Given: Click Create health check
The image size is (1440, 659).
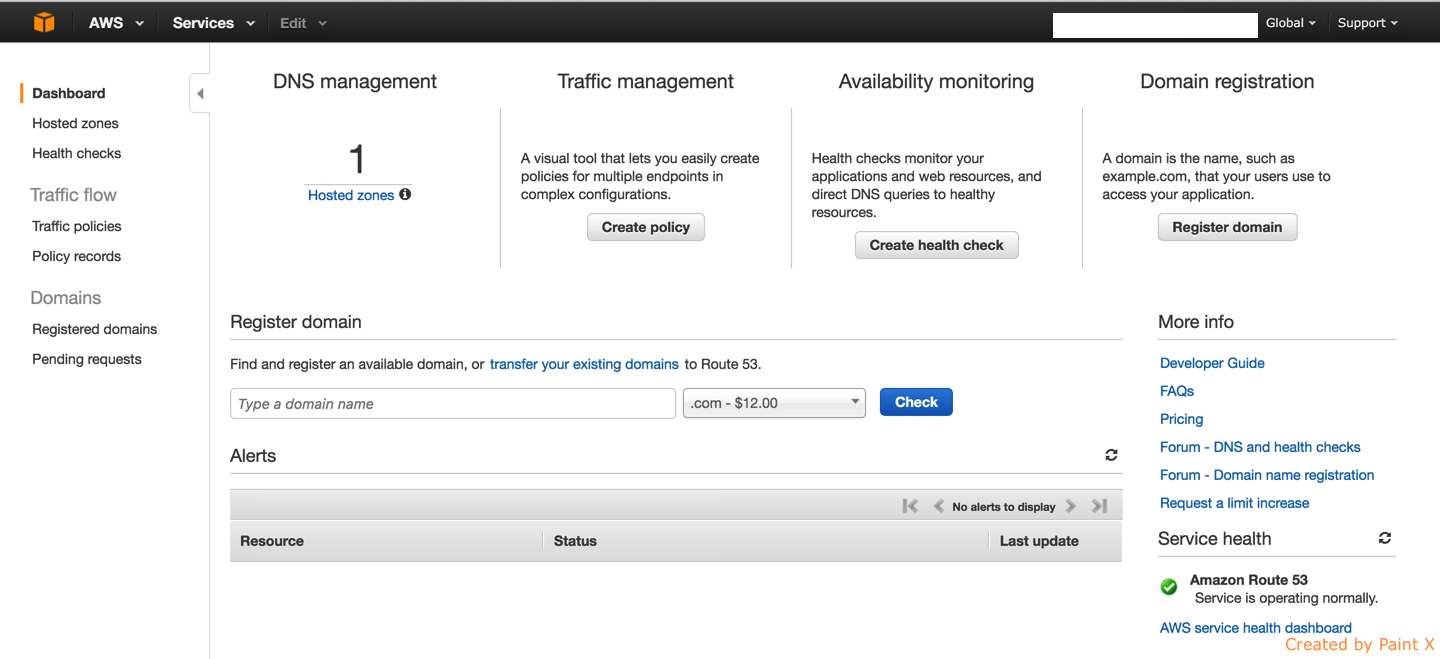Looking at the screenshot, I should tap(936, 244).
